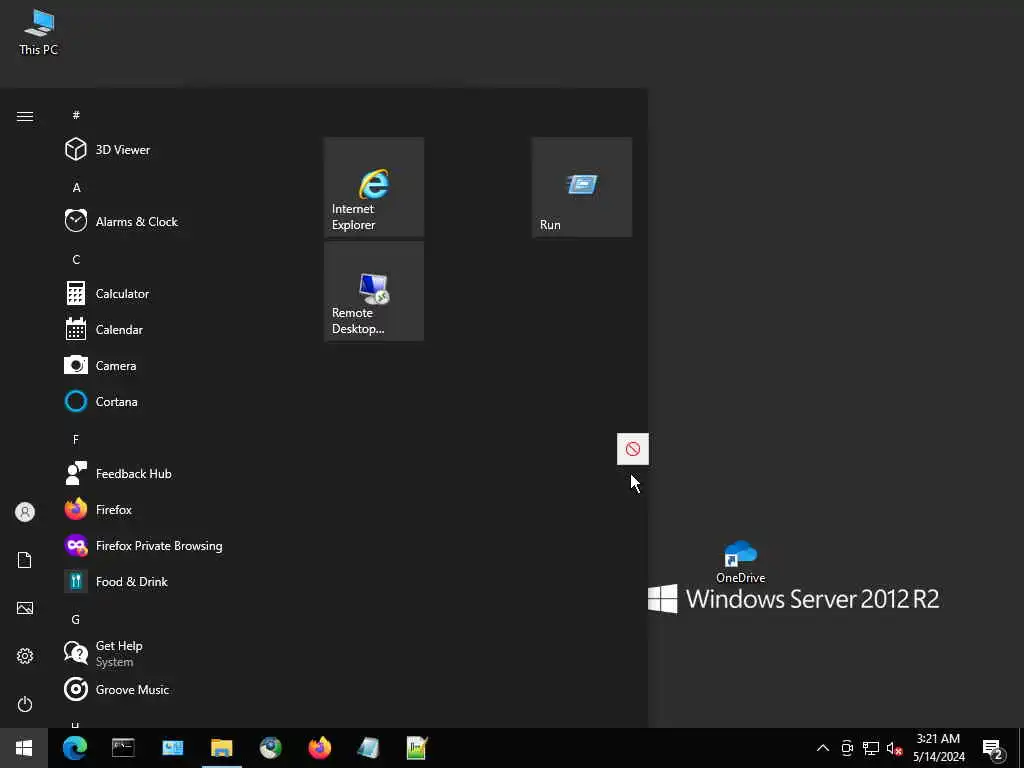The image size is (1024, 768).
Task: Open network status tray icon
Action: 871,748
